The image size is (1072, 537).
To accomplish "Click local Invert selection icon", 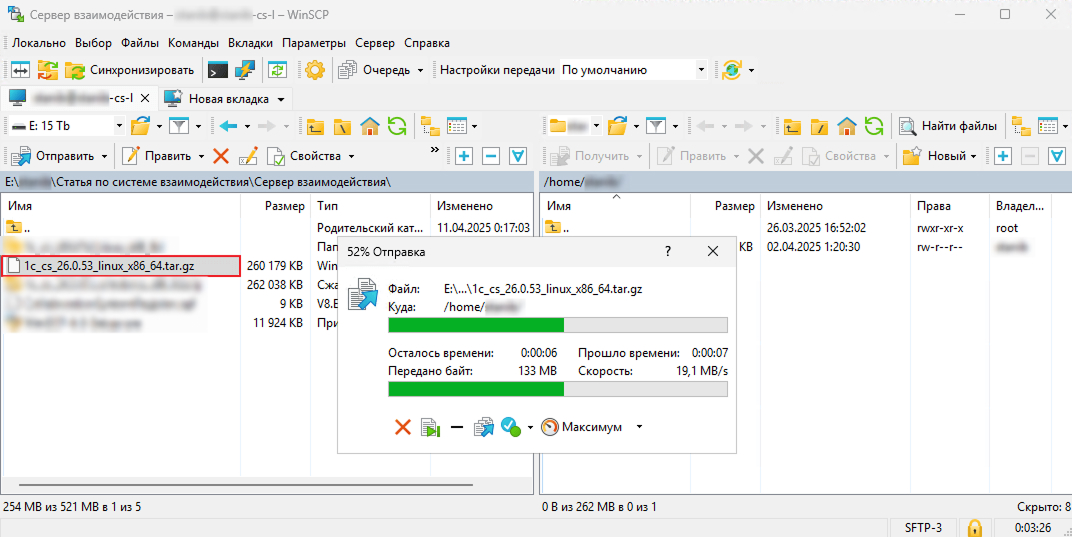I will [x=518, y=156].
